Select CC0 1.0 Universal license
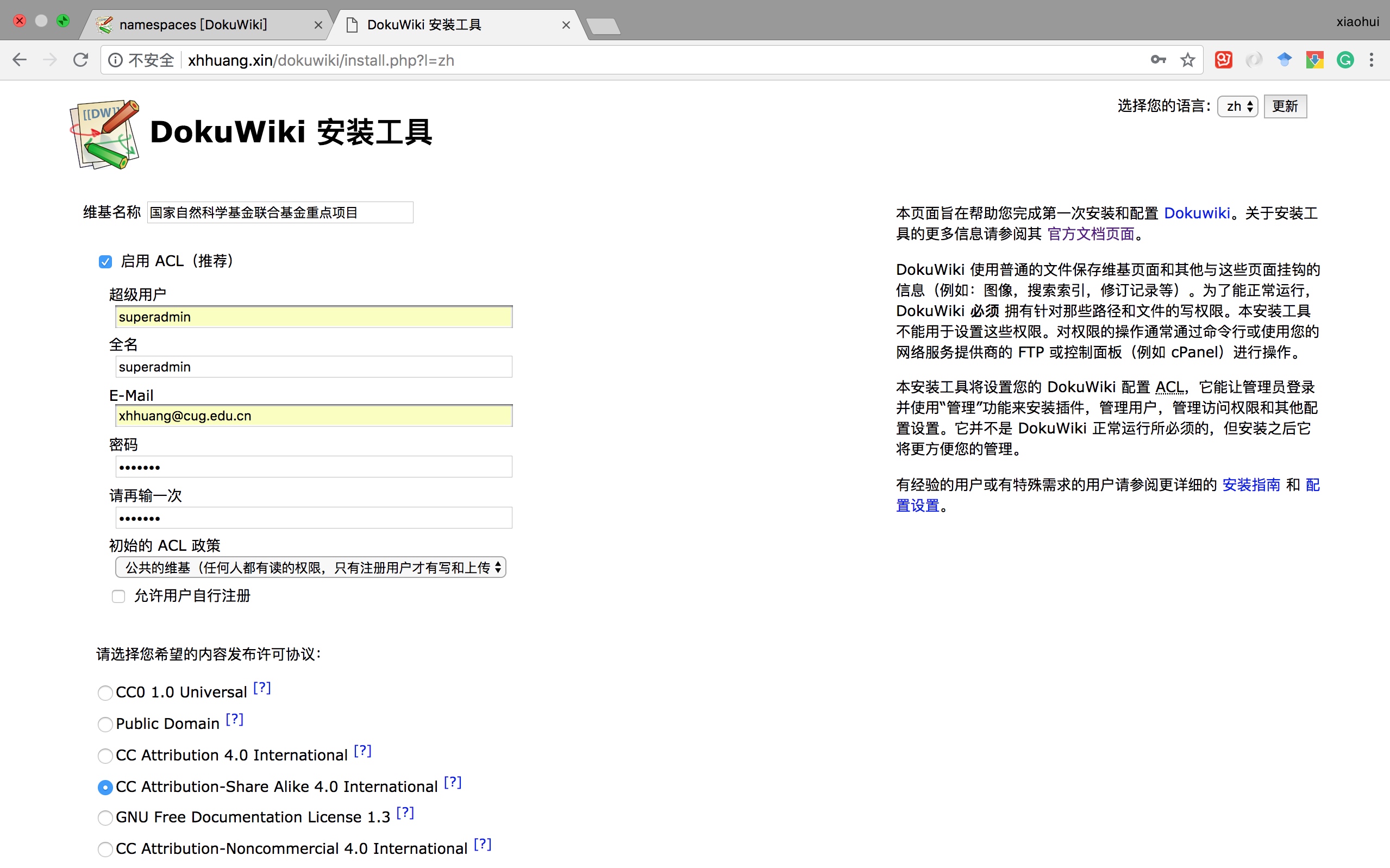Image resolution: width=1390 pixels, height=868 pixels. (x=105, y=693)
